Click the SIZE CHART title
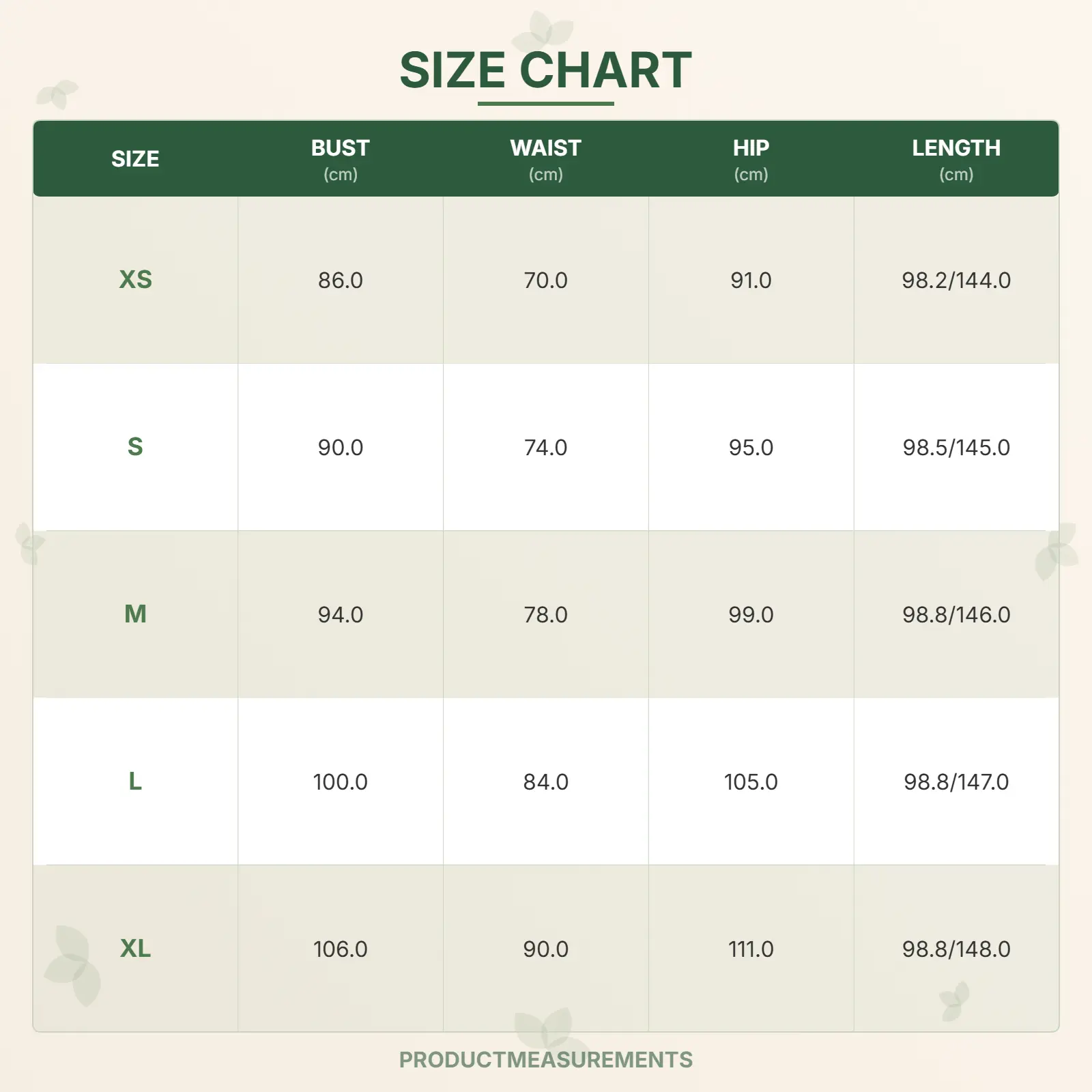The width and height of the screenshot is (1092, 1092). coord(545,70)
